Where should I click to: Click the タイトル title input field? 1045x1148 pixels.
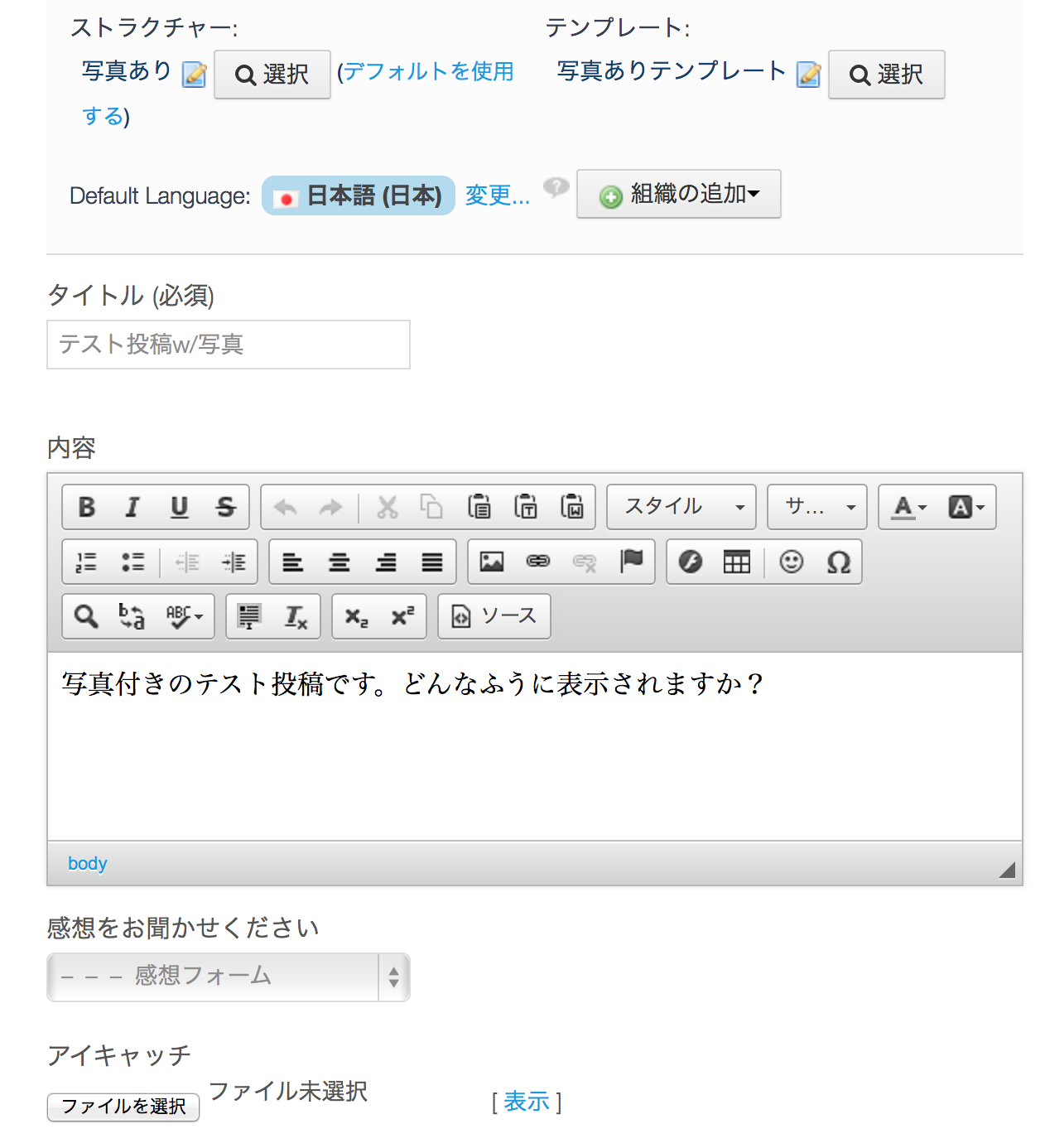228,345
